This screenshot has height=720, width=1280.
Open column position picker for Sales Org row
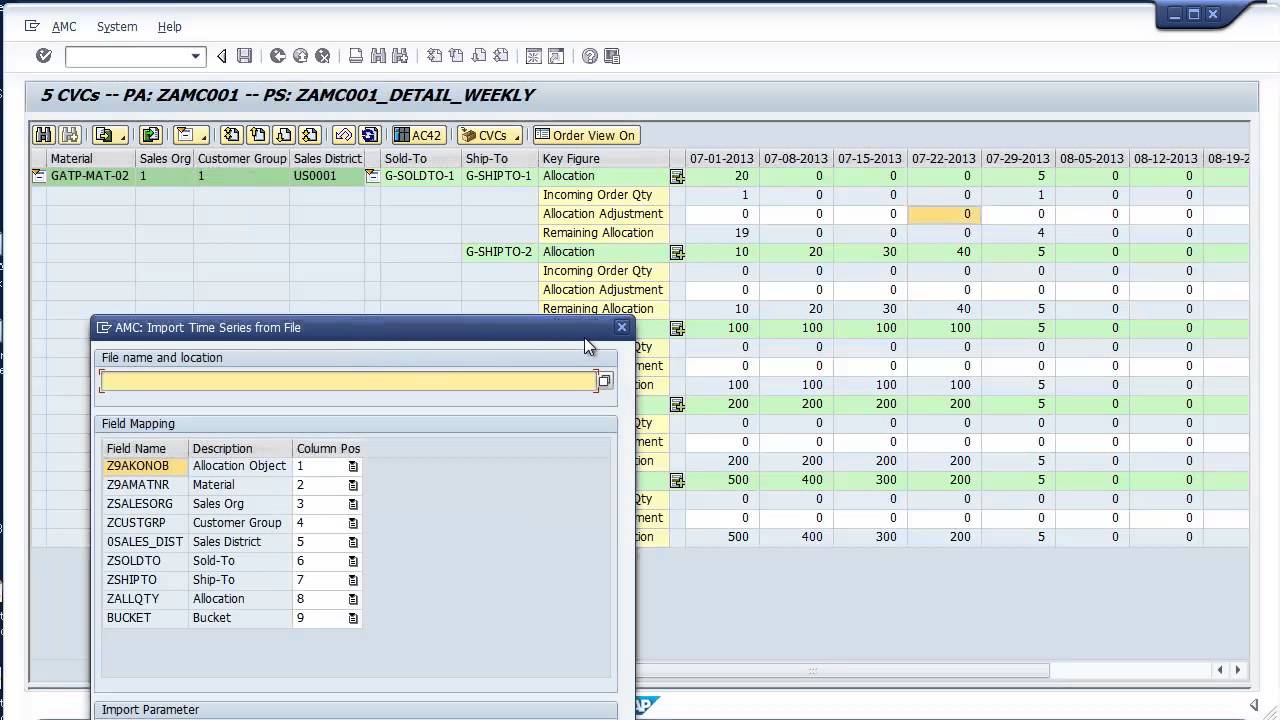point(353,504)
